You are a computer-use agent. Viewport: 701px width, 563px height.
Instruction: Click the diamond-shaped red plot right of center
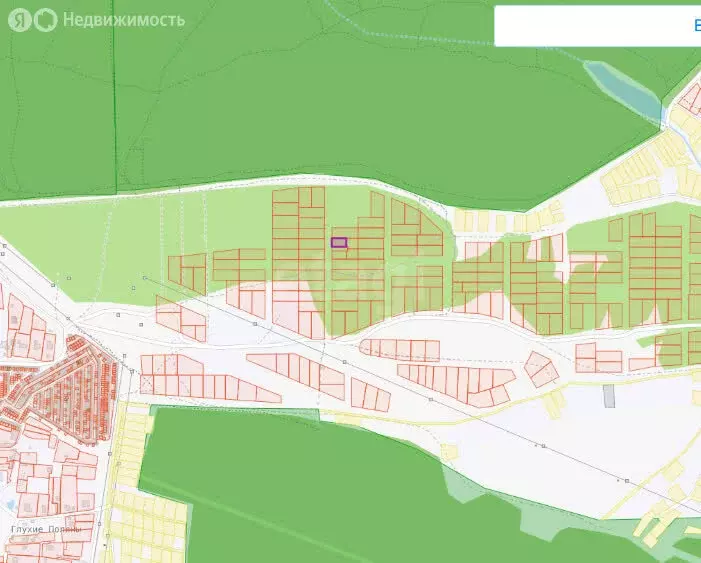[541, 368]
